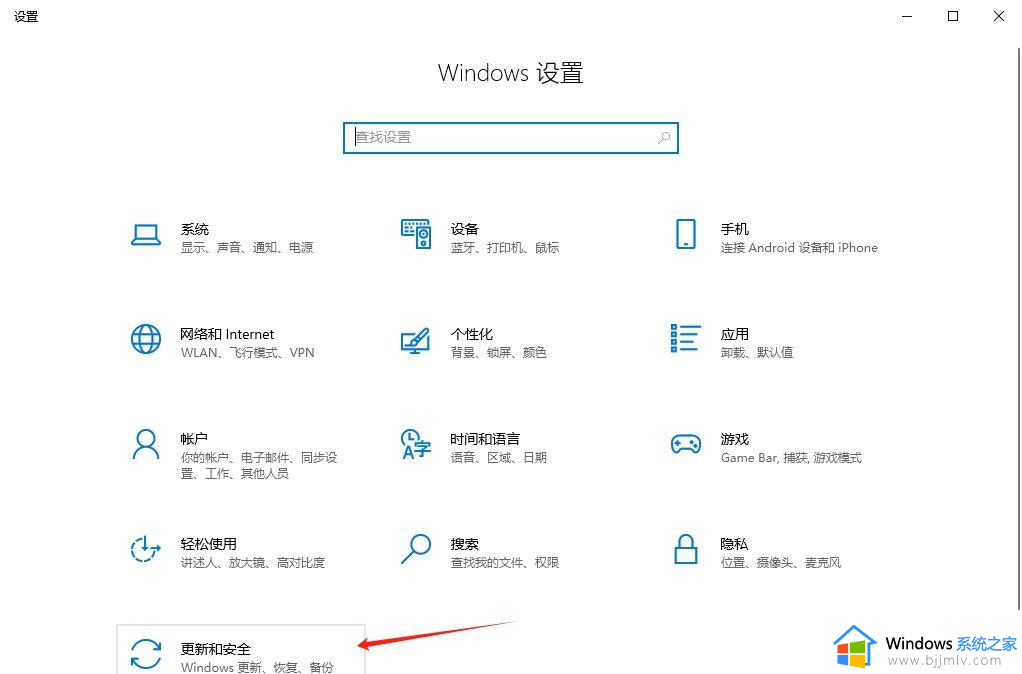Open the Search magnifier category icon
The image size is (1022, 674).
point(416,549)
